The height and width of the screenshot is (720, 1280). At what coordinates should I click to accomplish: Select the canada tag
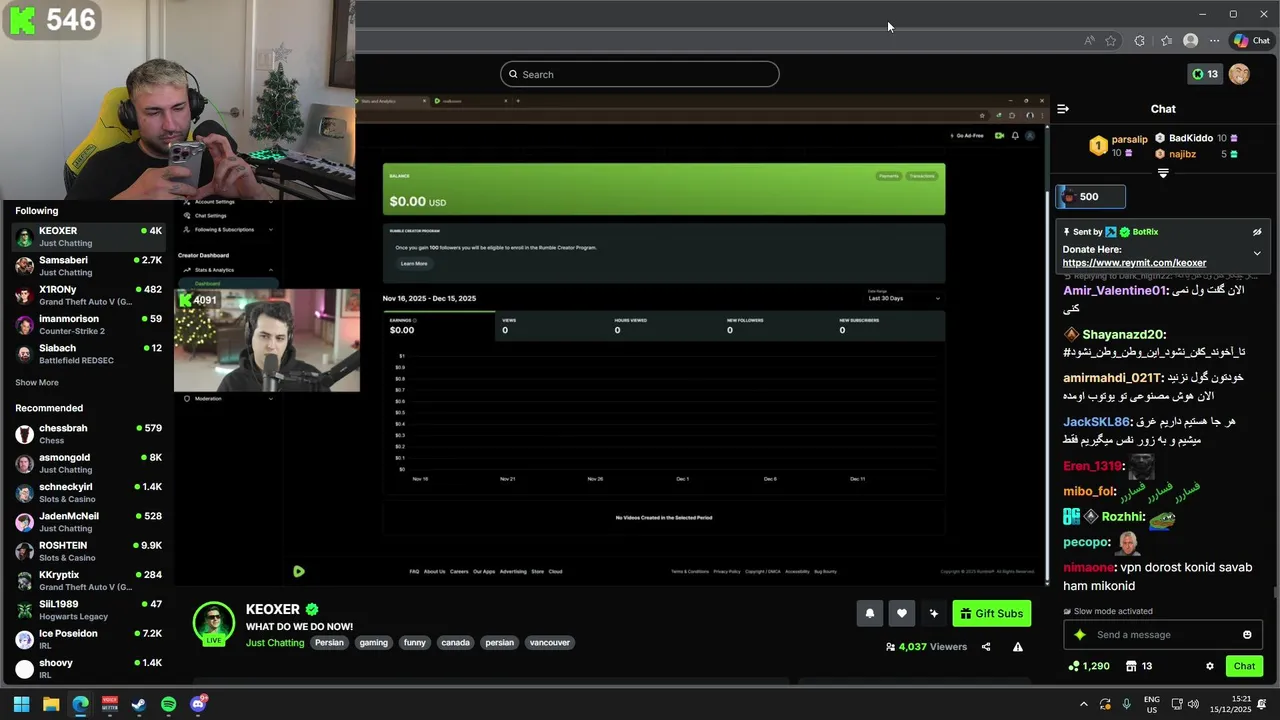[x=455, y=643]
